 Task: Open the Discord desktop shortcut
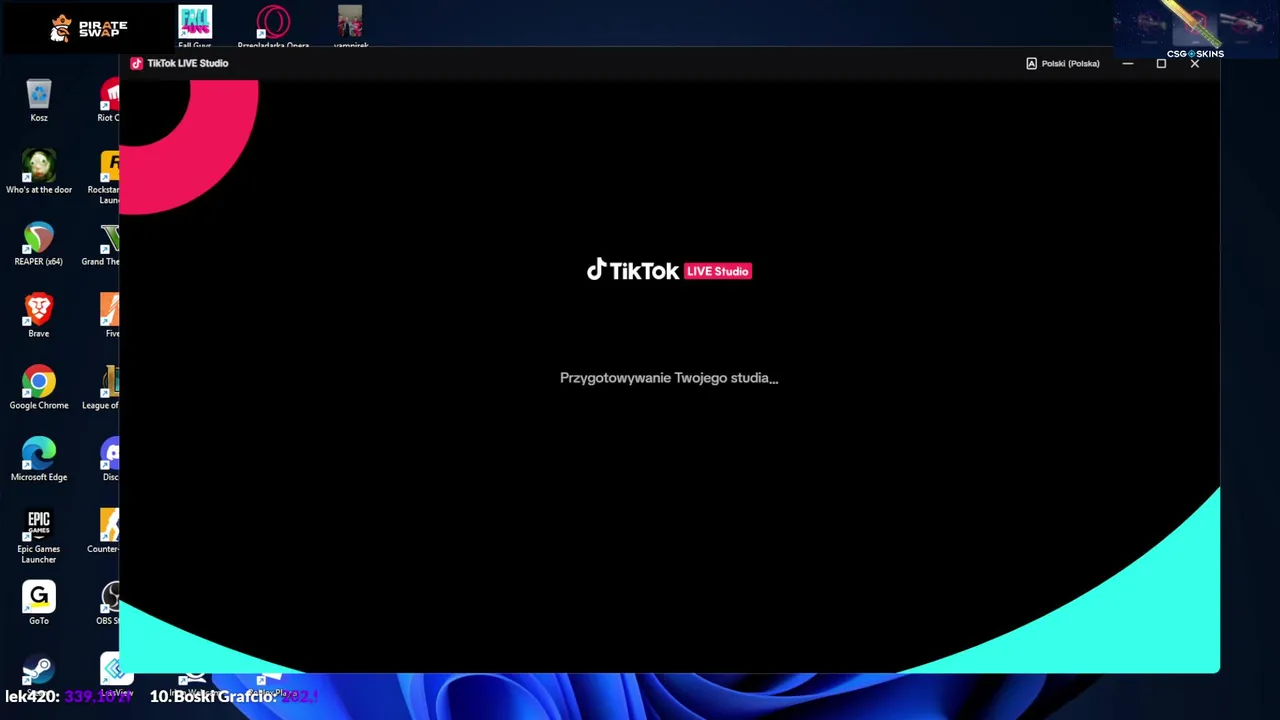pos(110,461)
